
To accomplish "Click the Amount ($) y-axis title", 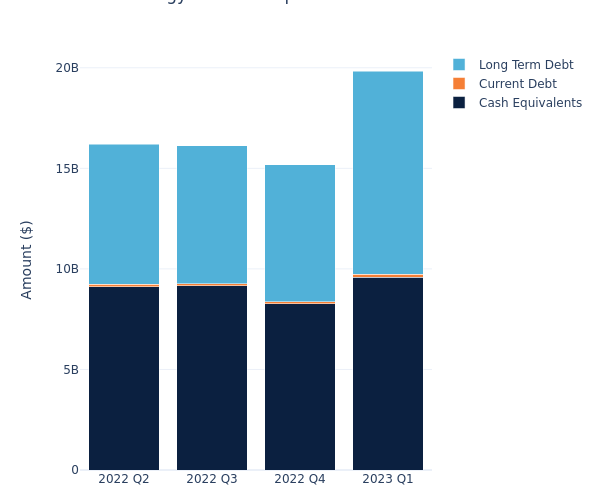I will click(27, 259).
